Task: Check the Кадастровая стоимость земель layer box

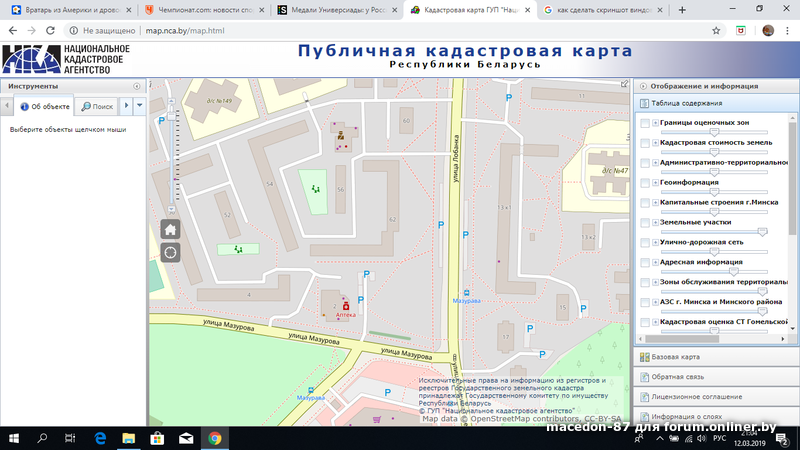Action: tap(645, 143)
